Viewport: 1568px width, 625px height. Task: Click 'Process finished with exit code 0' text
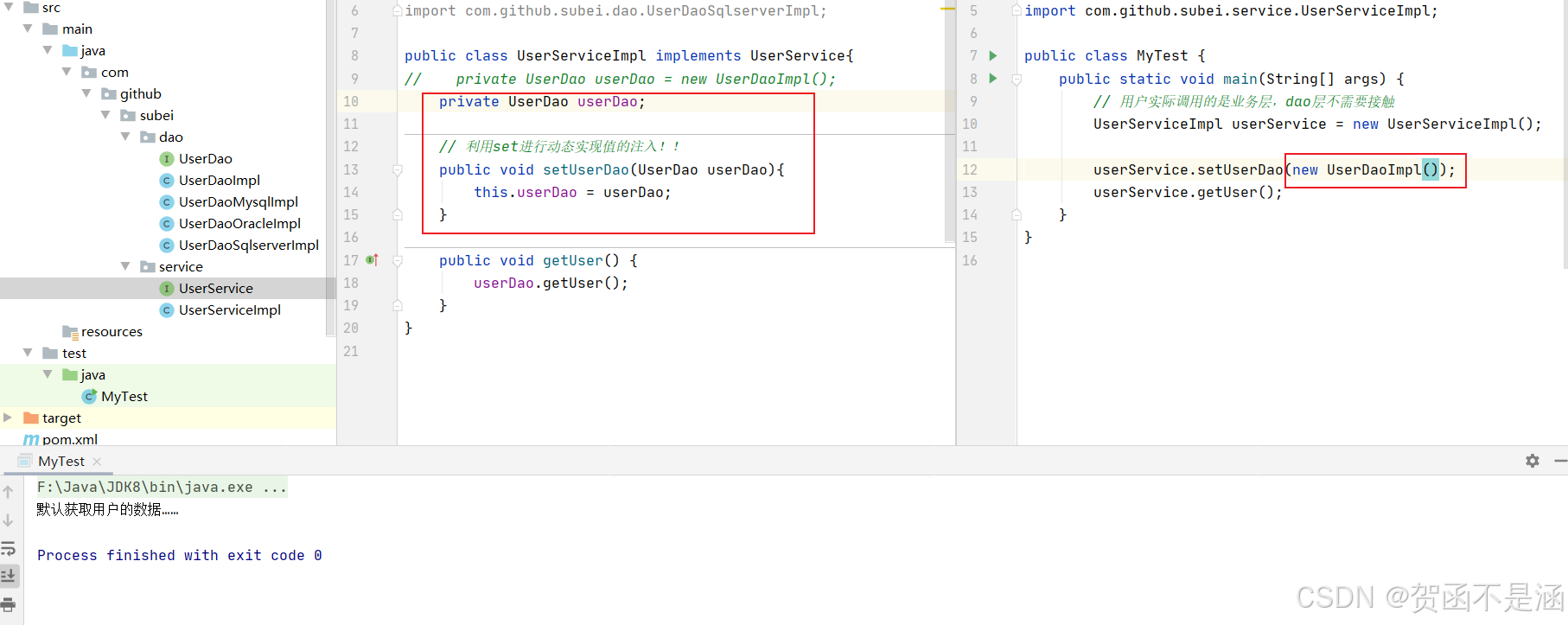pos(180,555)
